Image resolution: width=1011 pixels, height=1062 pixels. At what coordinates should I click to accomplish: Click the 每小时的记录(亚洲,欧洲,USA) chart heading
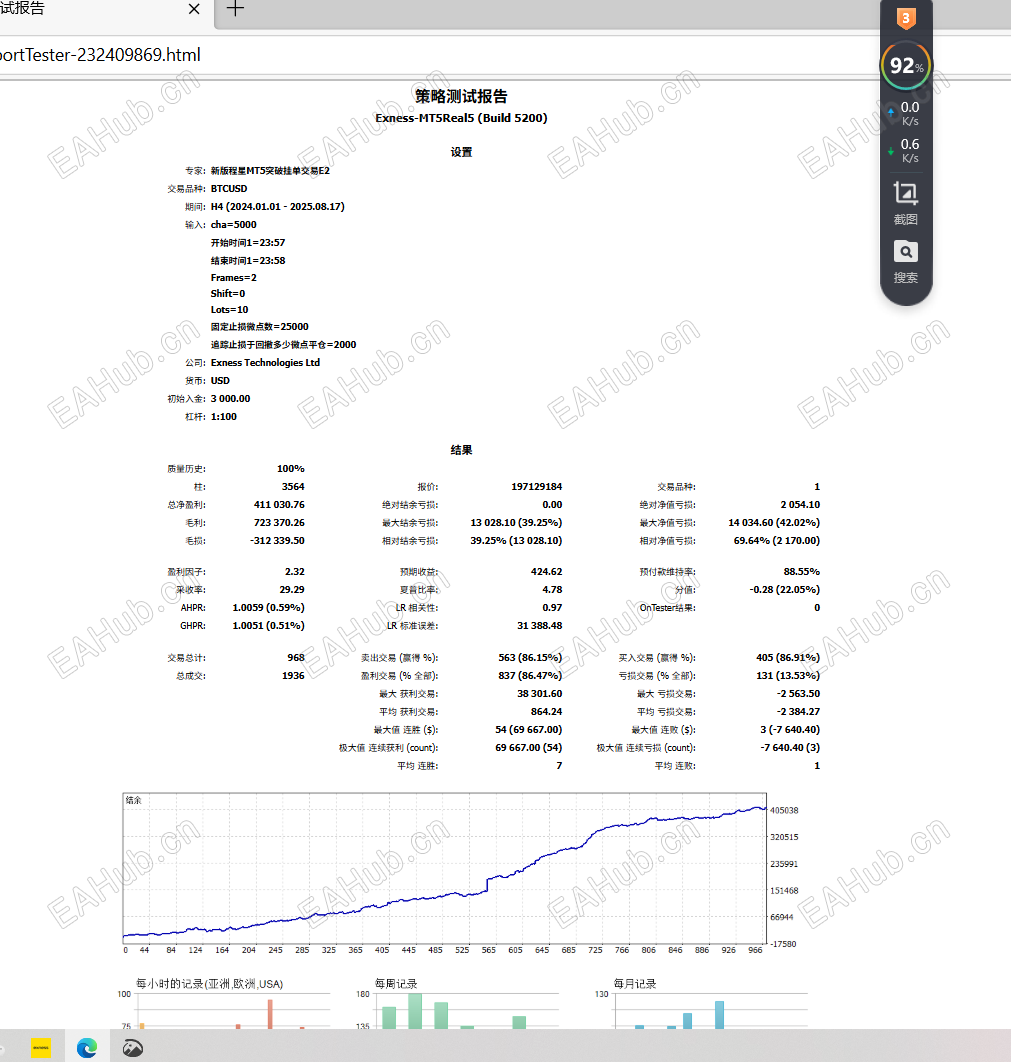209,983
